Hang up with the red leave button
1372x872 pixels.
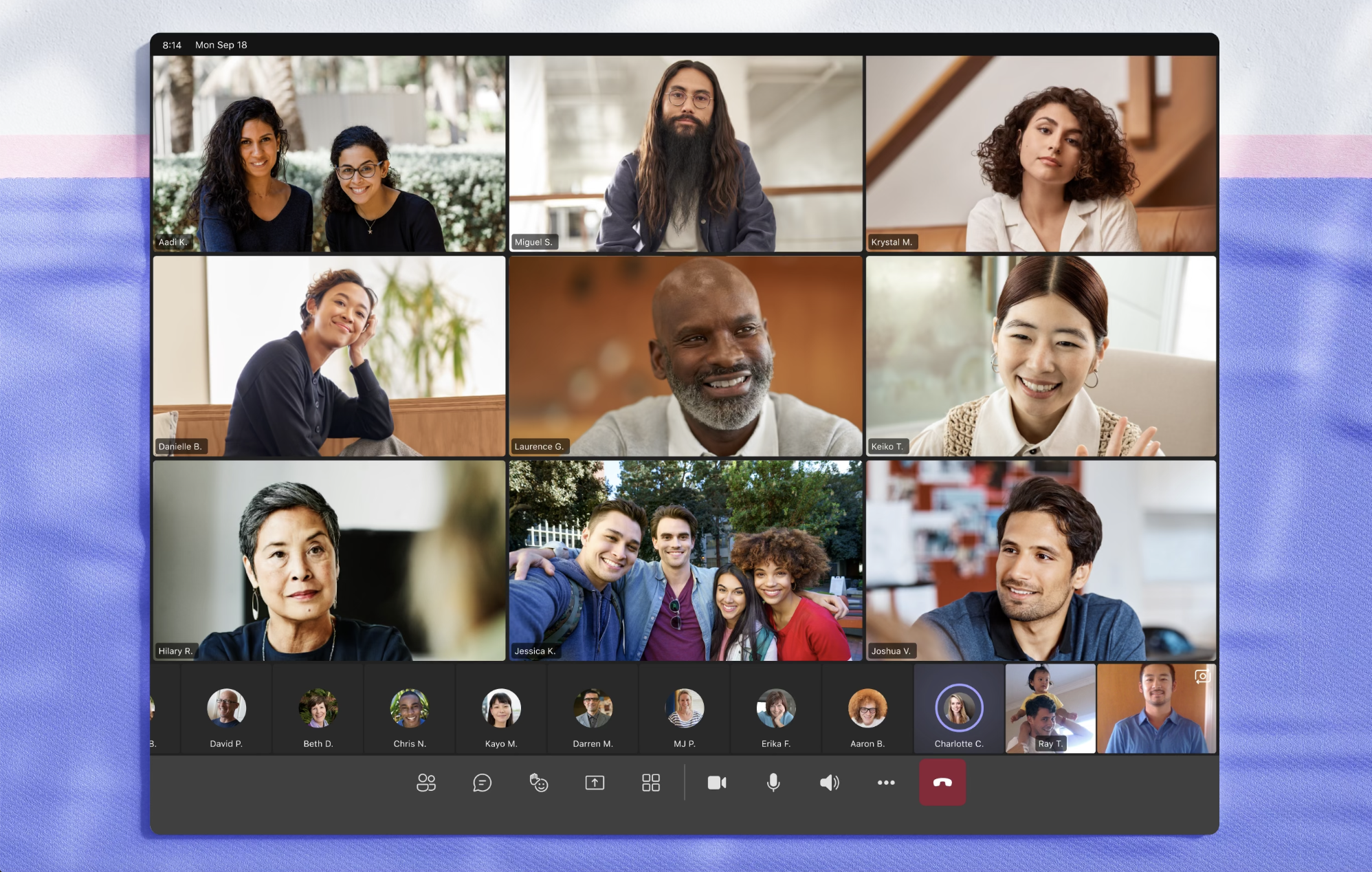tap(942, 783)
